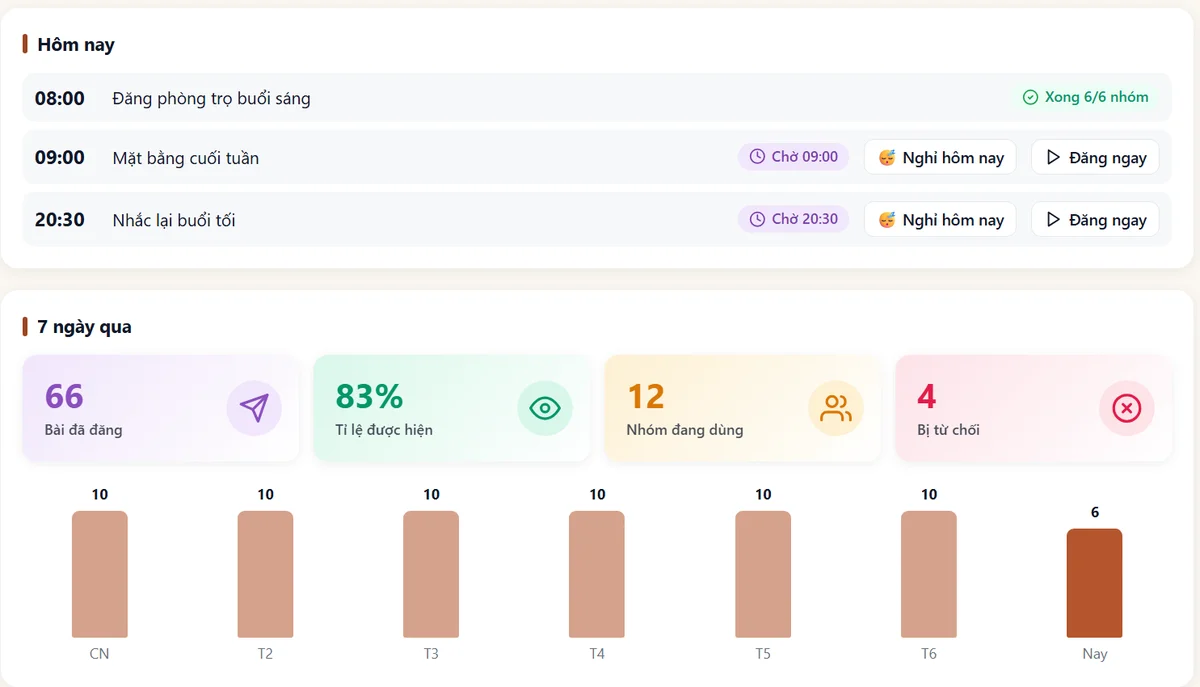Click the green checkmark icon beside Xong 6/6 nhóm
1200x687 pixels.
coord(1031,97)
